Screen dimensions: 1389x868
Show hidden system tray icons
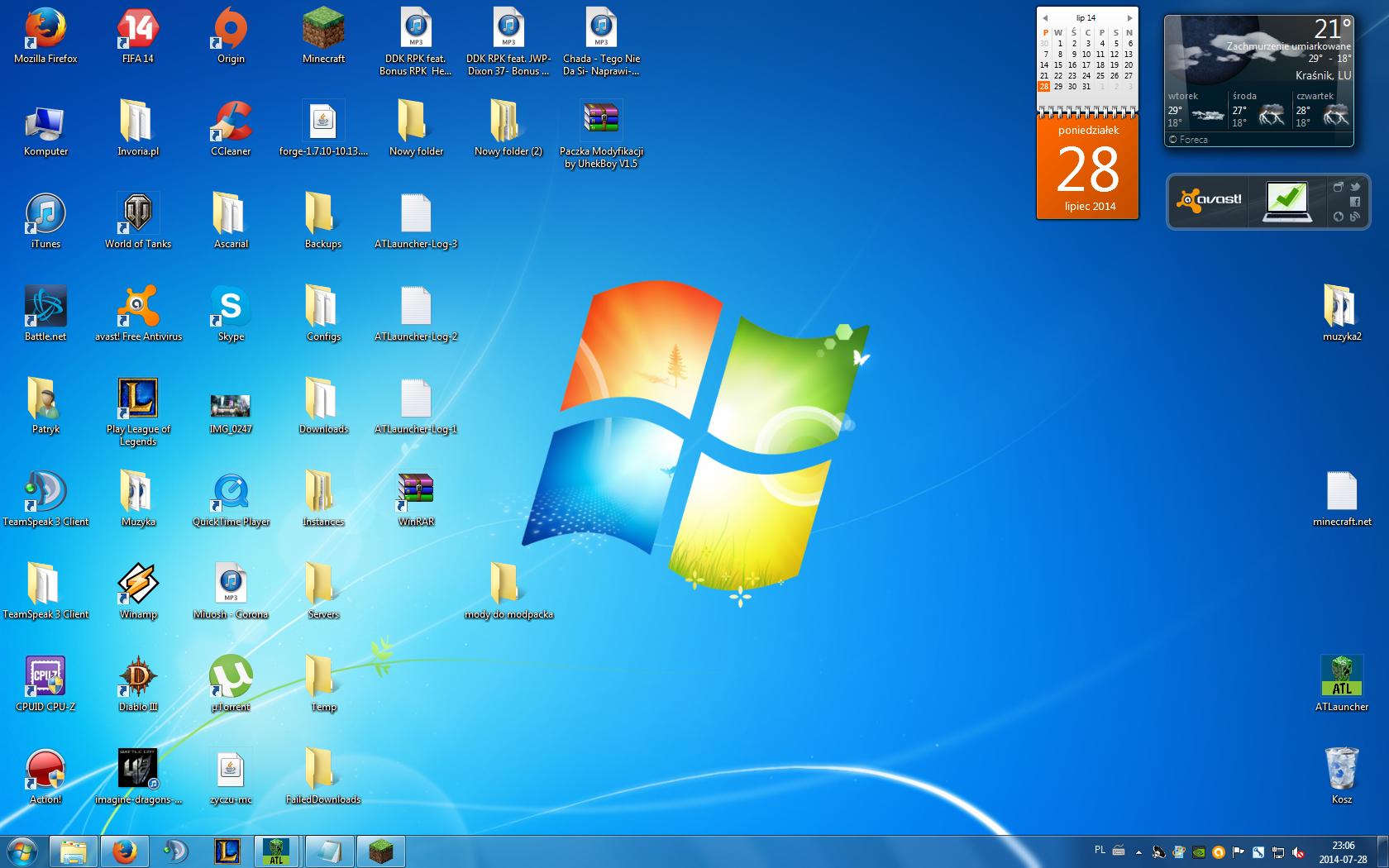(x=1138, y=852)
